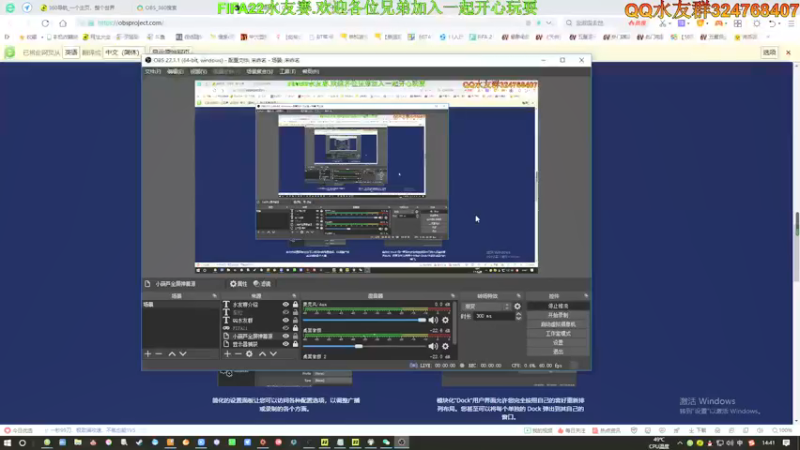Move scene down in Scenes panel
Viewport: 800px width, 450px height.
pos(183,354)
